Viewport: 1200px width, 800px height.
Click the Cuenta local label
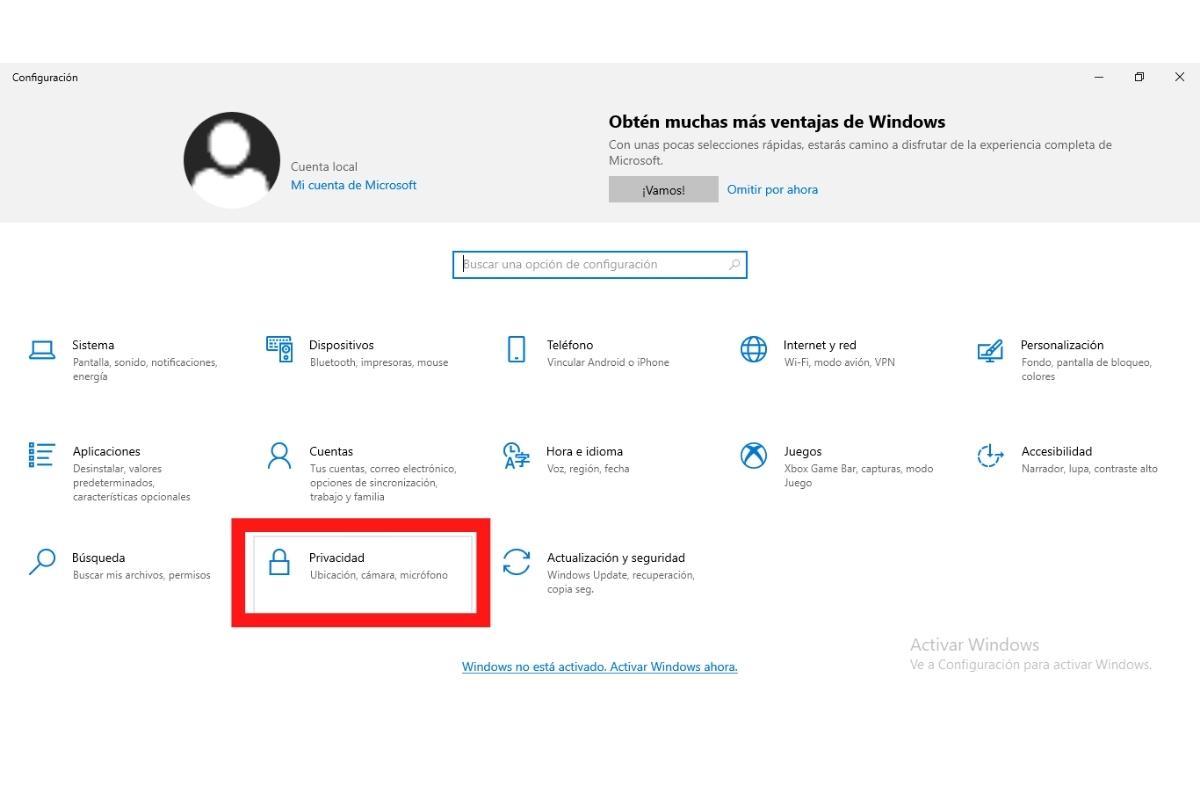point(324,167)
